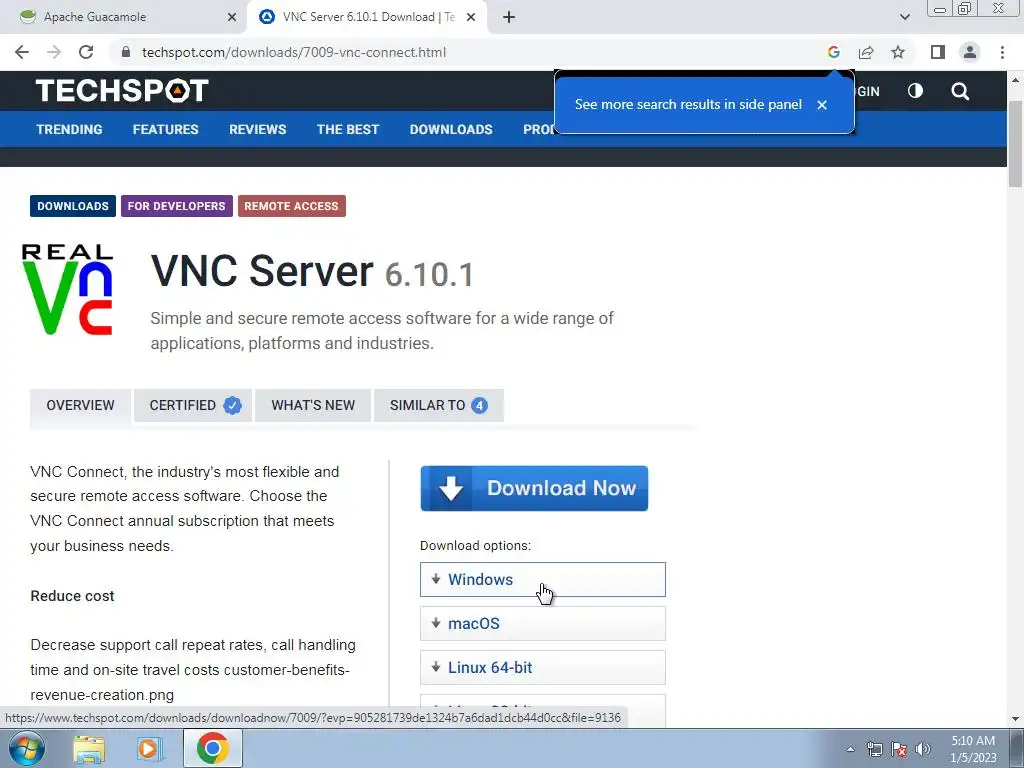Reload the page with the refresh icon
Screen dimensions: 1024x768
tap(86, 52)
